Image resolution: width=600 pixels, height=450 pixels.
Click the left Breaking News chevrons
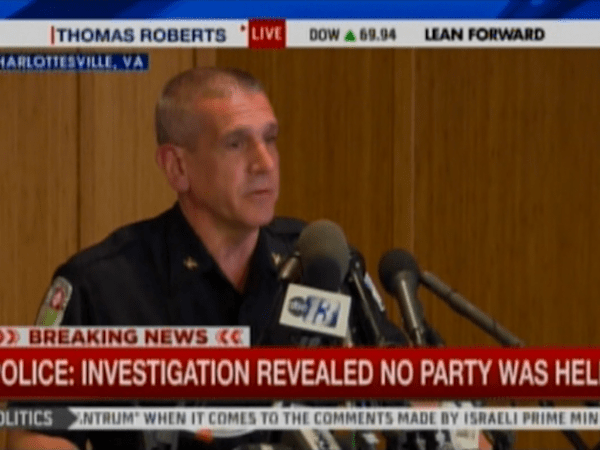point(9,337)
